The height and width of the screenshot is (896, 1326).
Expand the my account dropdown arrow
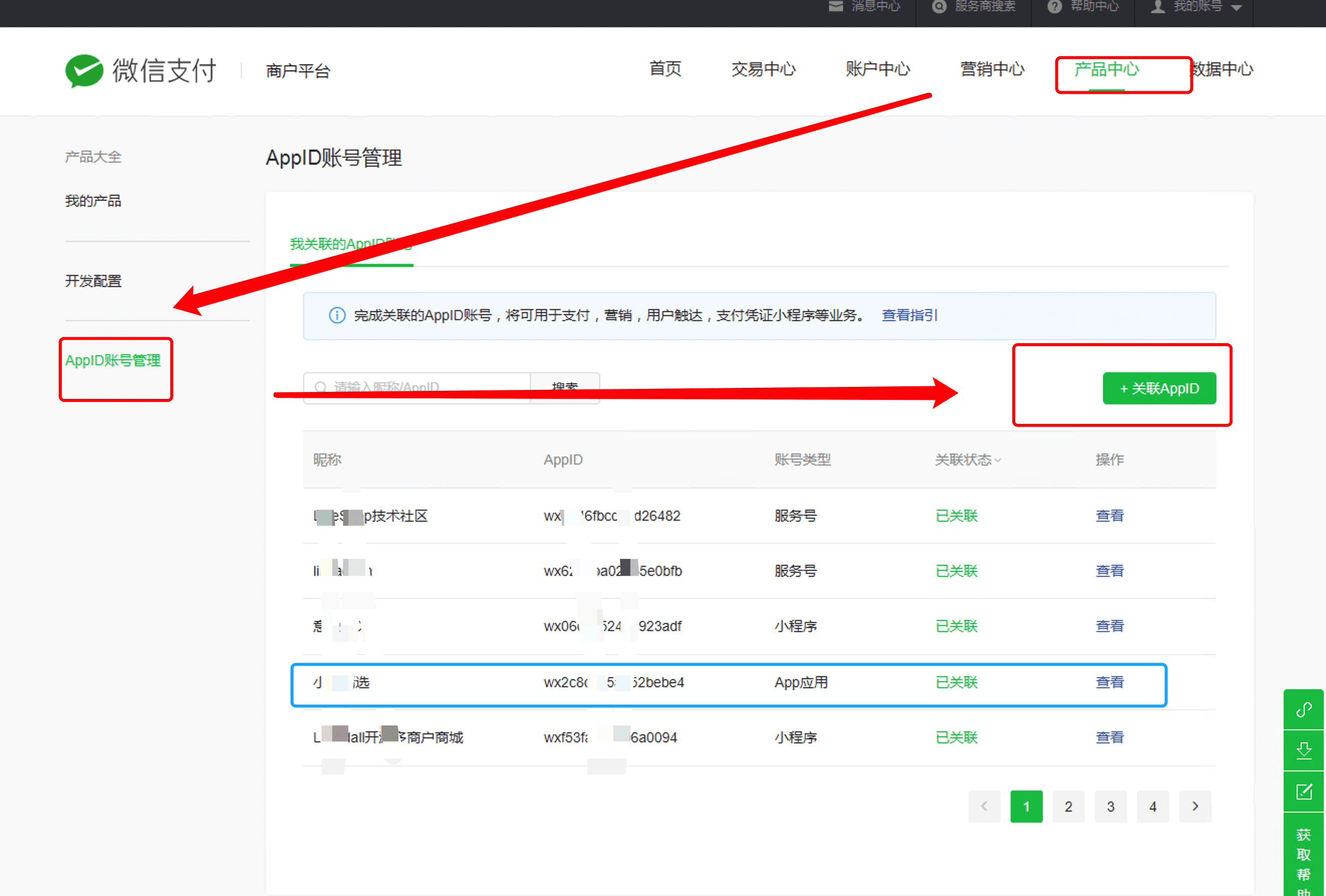pos(1237,8)
